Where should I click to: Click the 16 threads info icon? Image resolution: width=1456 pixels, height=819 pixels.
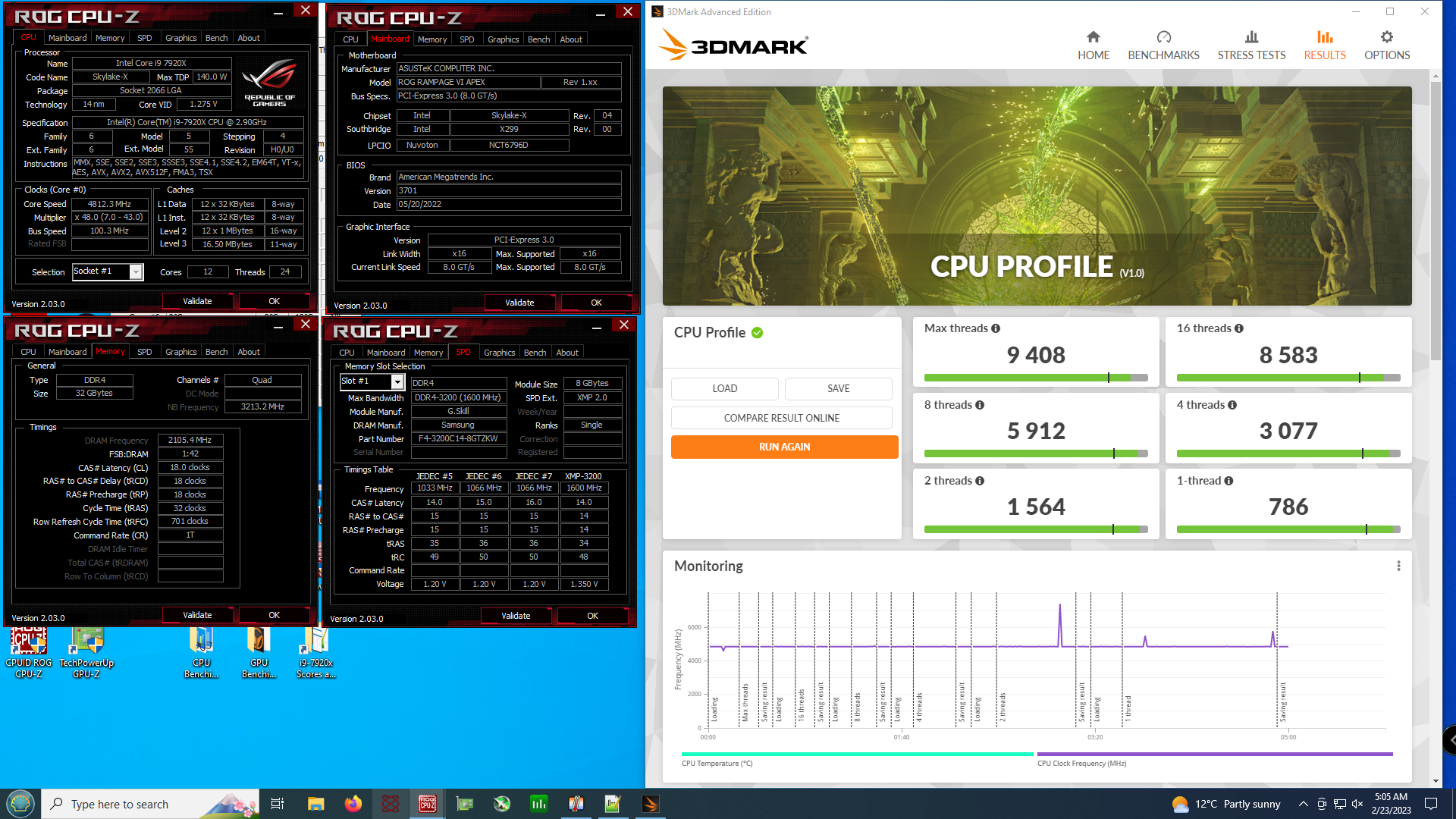point(1238,328)
